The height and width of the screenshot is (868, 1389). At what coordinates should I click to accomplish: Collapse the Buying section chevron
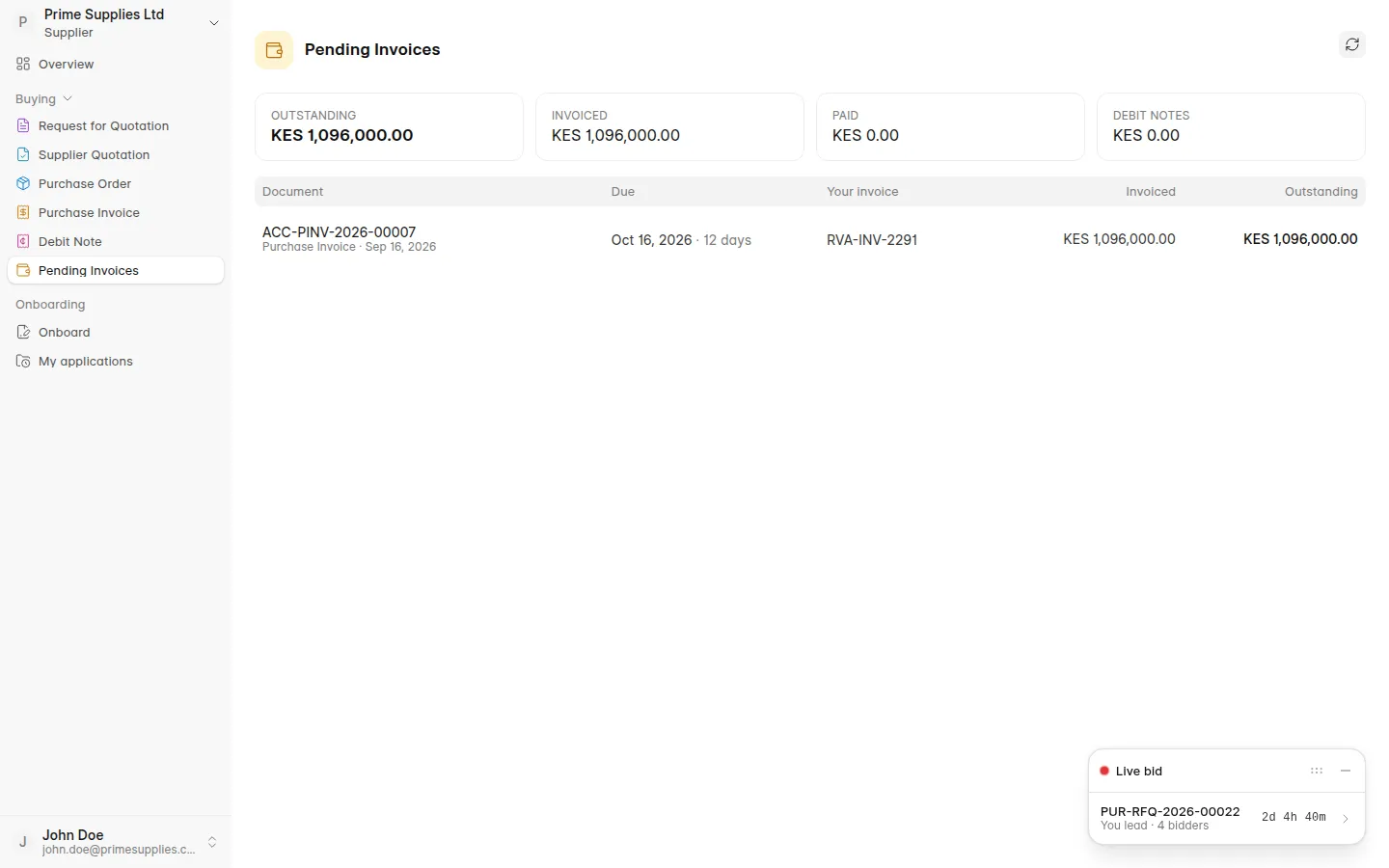tap(68, 98)
